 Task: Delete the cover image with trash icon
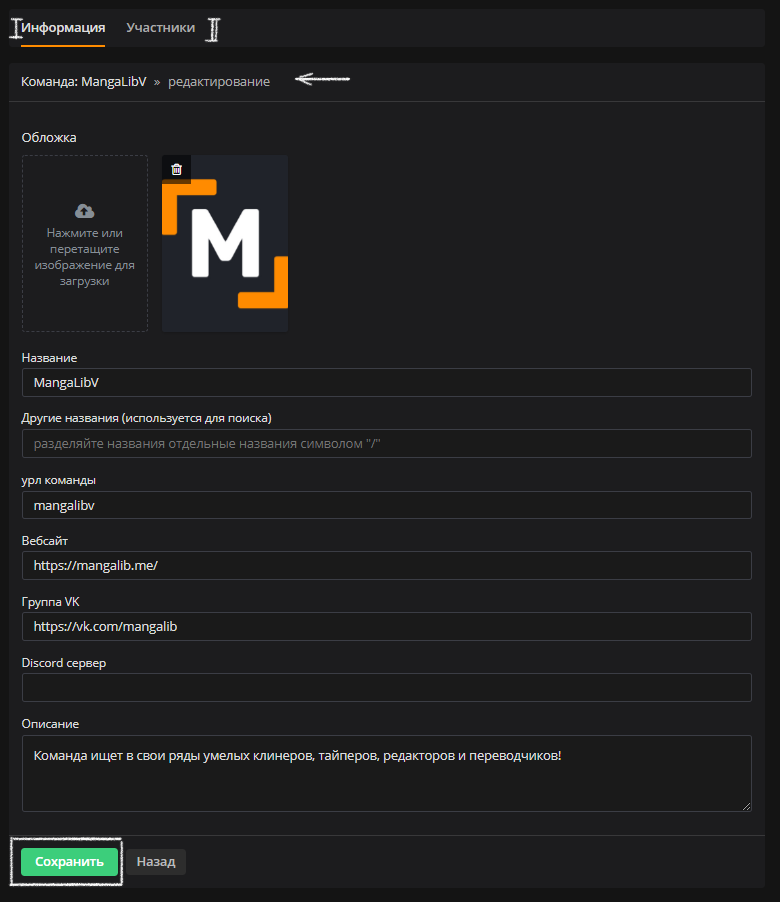[177, 169]
